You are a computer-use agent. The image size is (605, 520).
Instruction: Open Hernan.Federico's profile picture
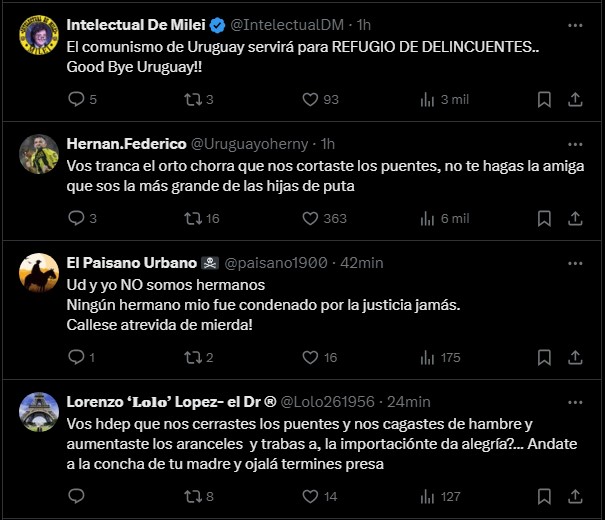(x=38, y=153)
